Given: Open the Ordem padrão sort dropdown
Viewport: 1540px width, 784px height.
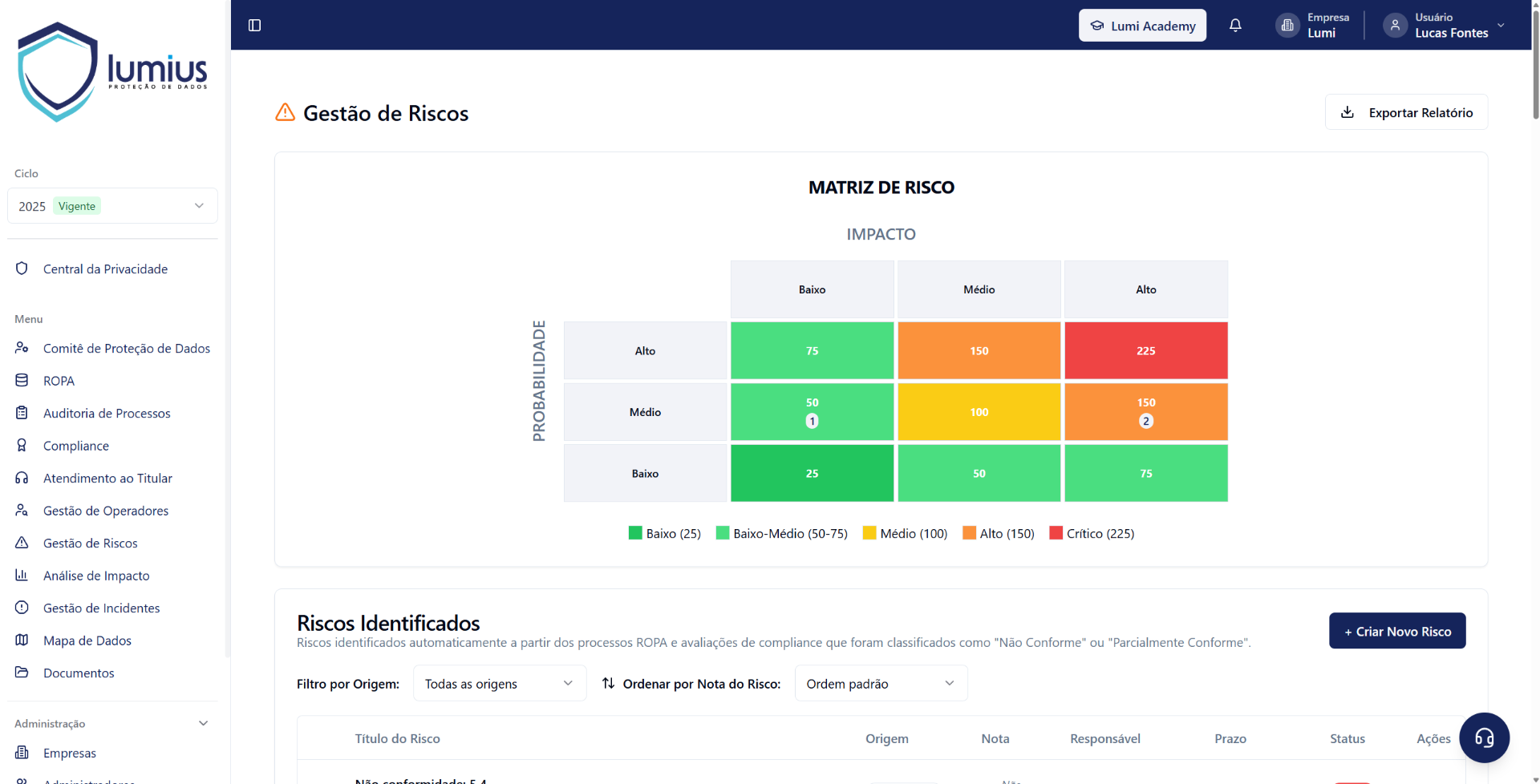Looking at the screenshot, I should coord(881,683).
